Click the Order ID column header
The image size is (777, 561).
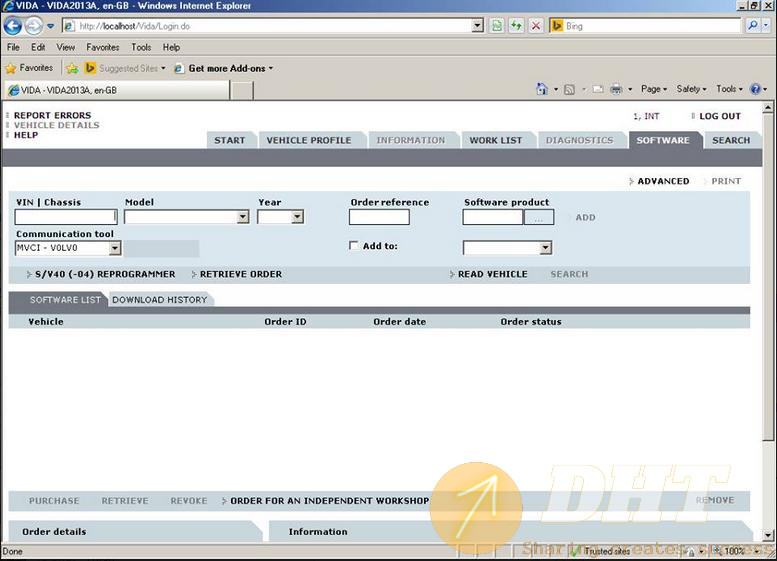click(285, 322)
